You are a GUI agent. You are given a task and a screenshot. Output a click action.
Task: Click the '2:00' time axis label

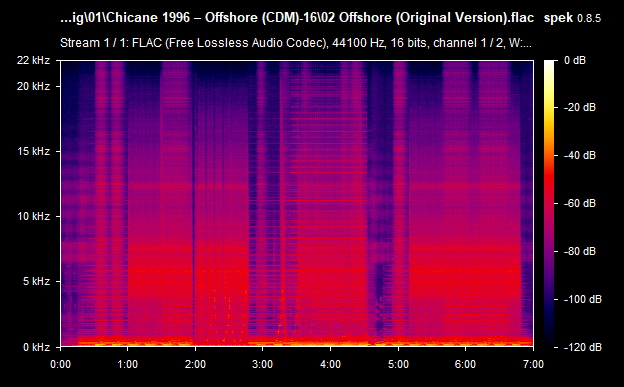point(195,364)
